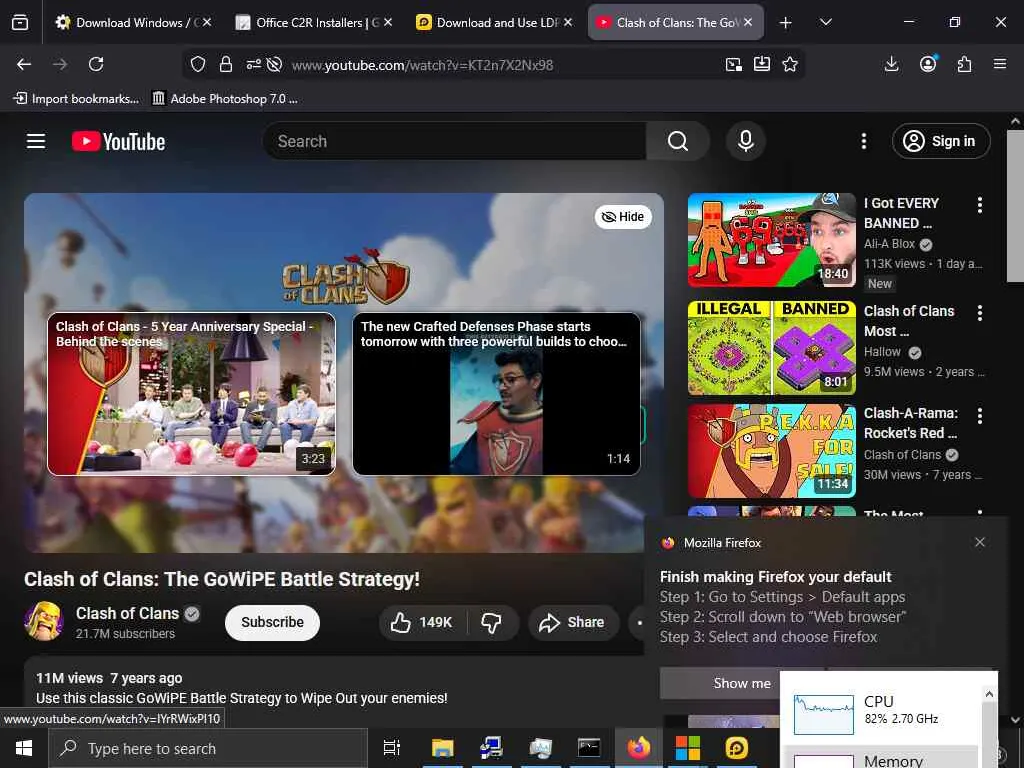Switch to Download and Use LDPlayer tab
The height and width of the screenshot is (768, 1024).
493,22
